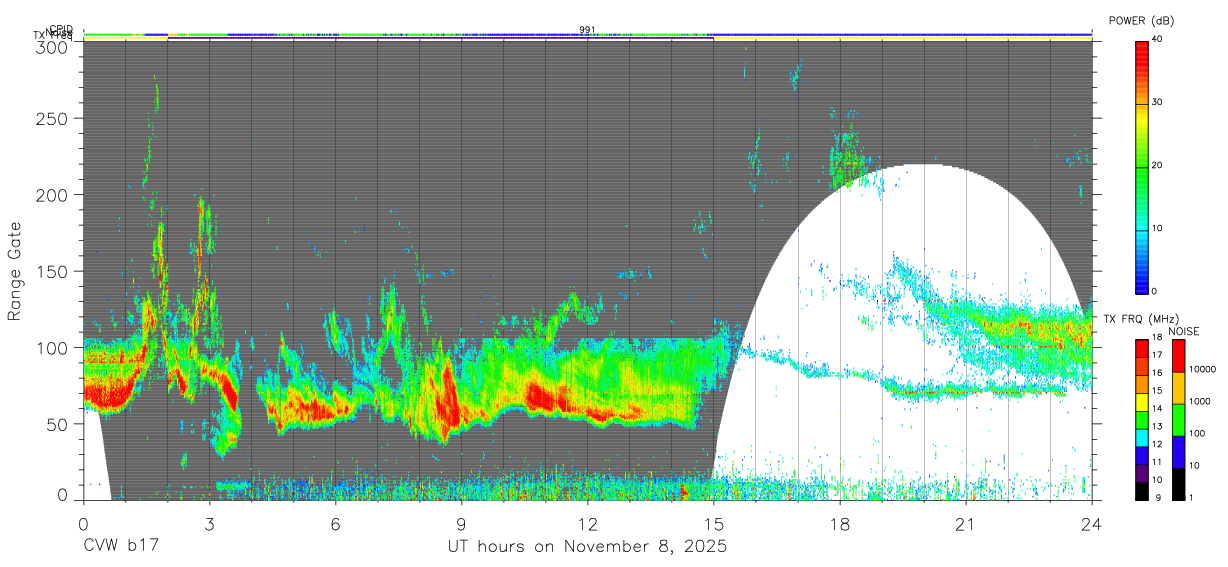Click the 6 hour tick label

point(335,523)
